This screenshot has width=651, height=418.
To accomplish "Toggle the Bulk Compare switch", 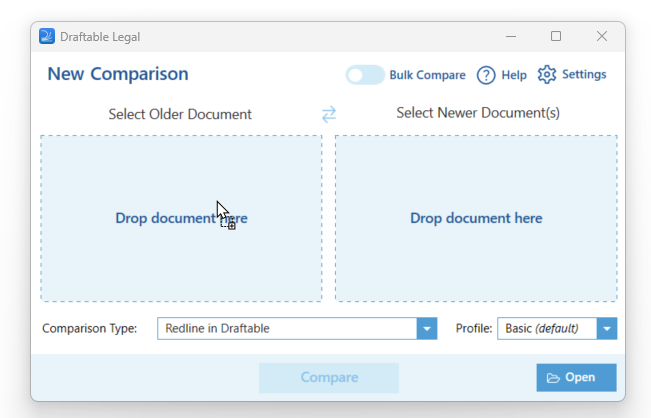I will (365, 75).
